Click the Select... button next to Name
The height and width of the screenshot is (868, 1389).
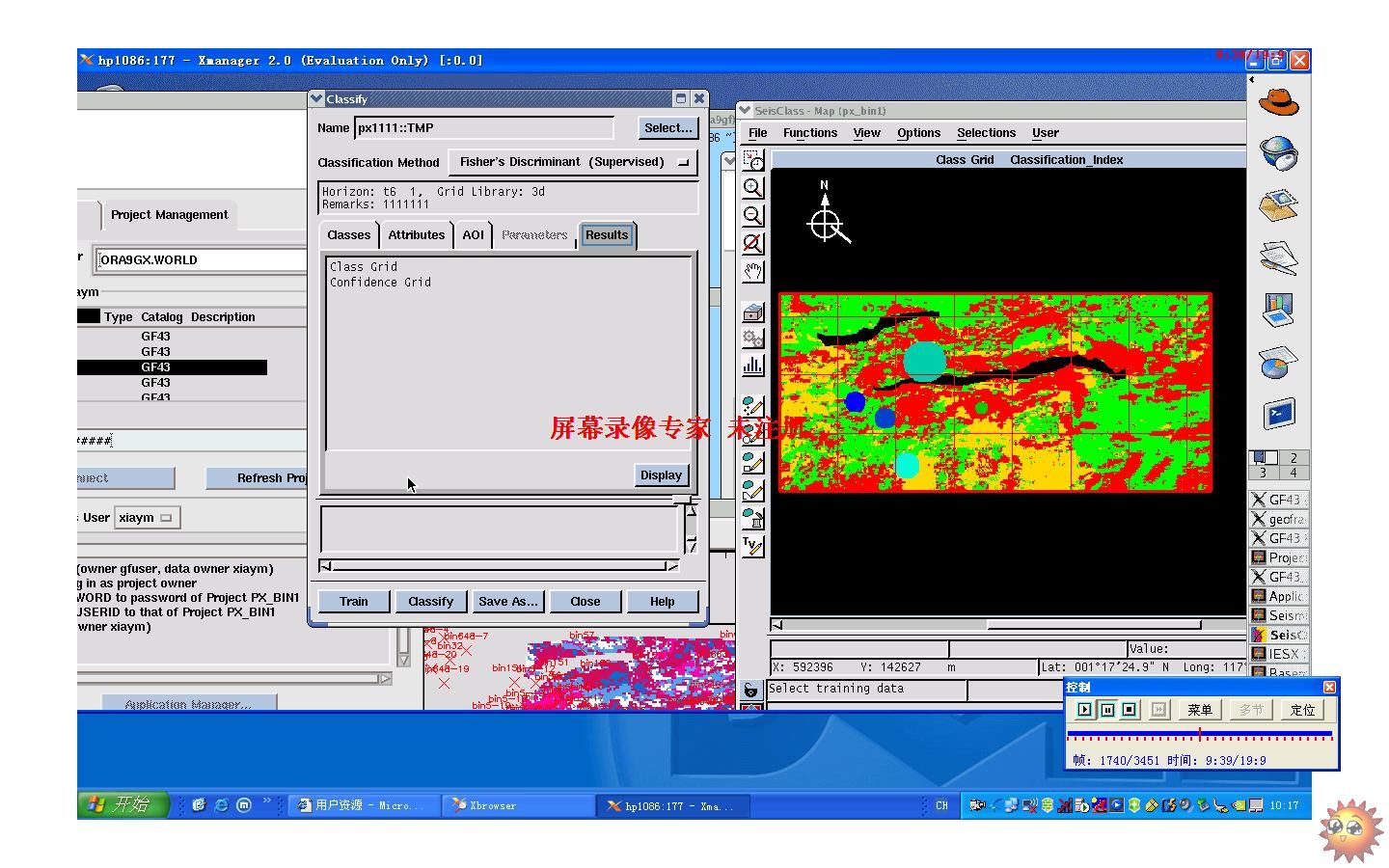point(667,127)
